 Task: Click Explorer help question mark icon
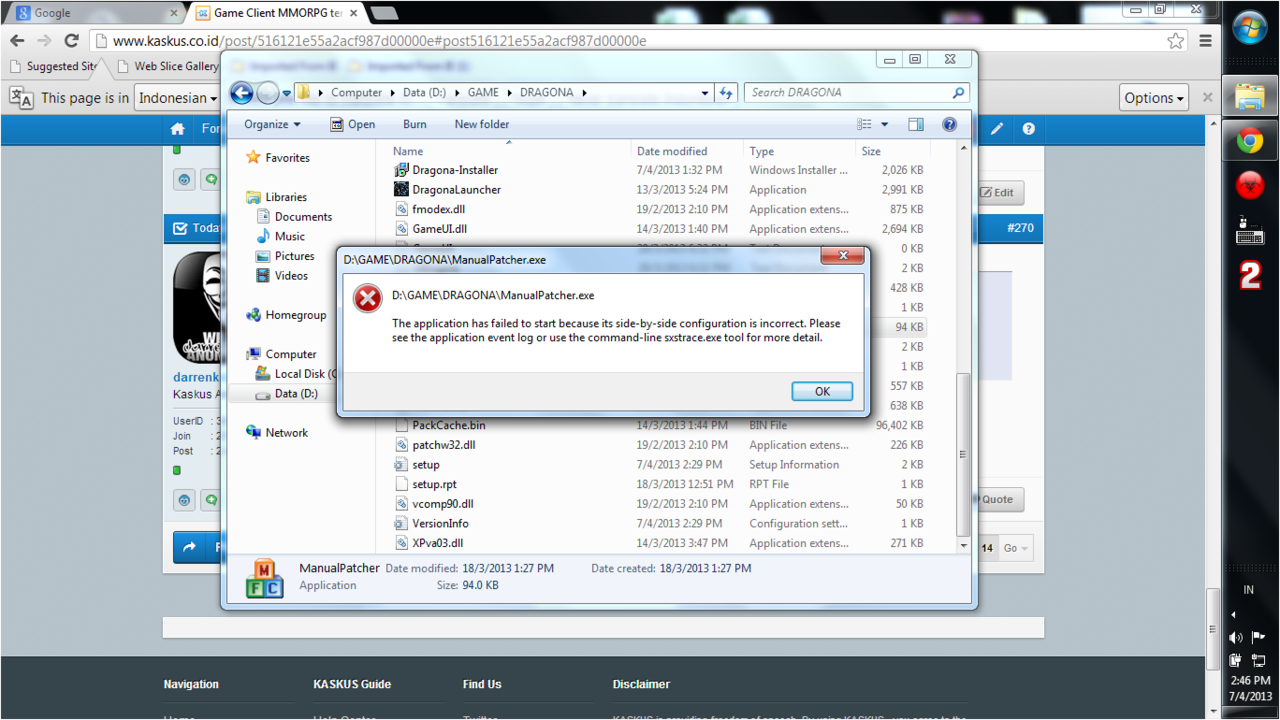tap(949, 125)
